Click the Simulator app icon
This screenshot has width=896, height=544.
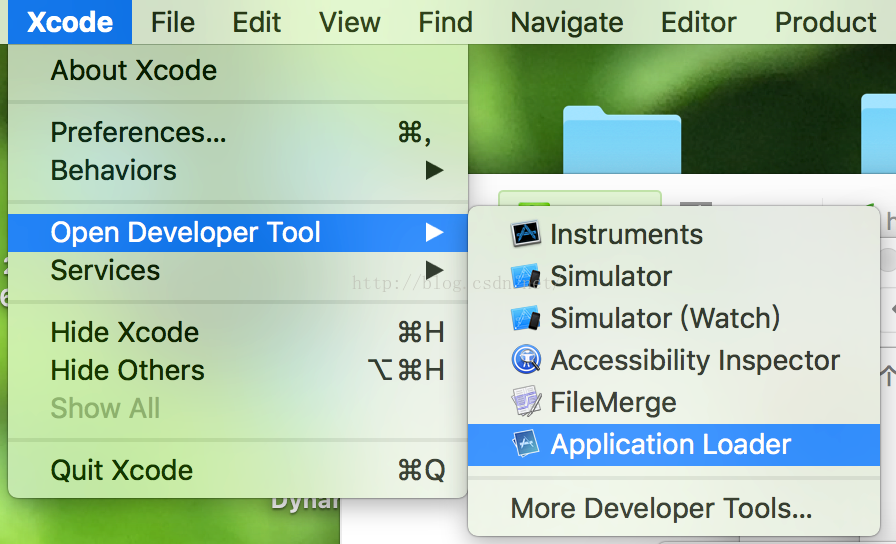[526, 277]
